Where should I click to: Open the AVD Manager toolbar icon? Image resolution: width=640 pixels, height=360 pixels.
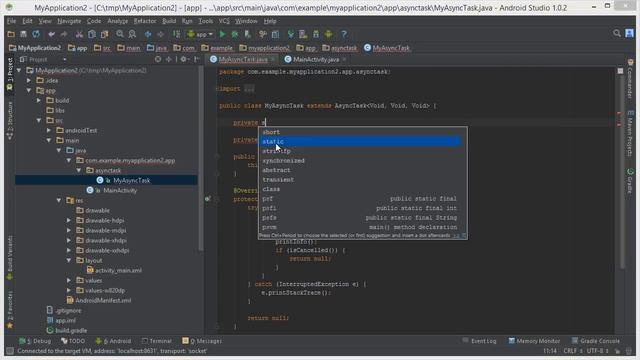(303, 34)
